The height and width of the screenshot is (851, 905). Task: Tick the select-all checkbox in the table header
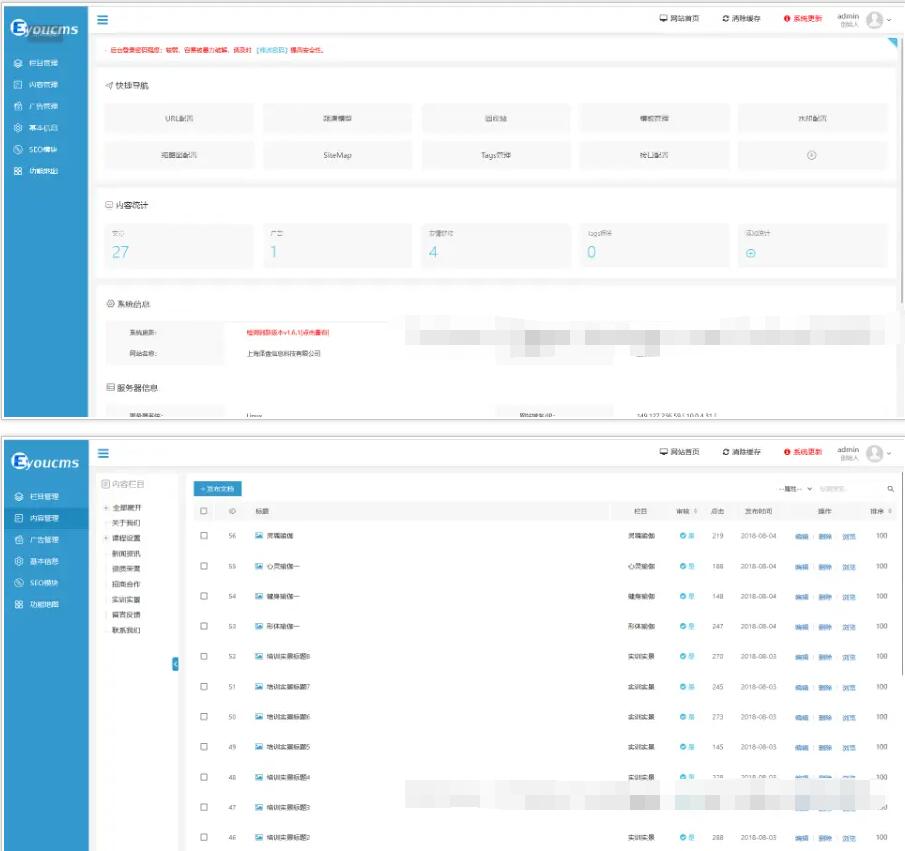pos(204,511)
